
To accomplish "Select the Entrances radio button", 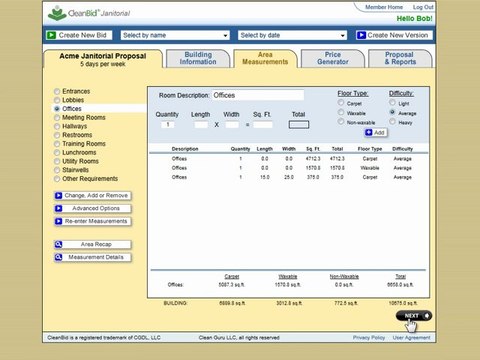I will click(x=57, y=91).
